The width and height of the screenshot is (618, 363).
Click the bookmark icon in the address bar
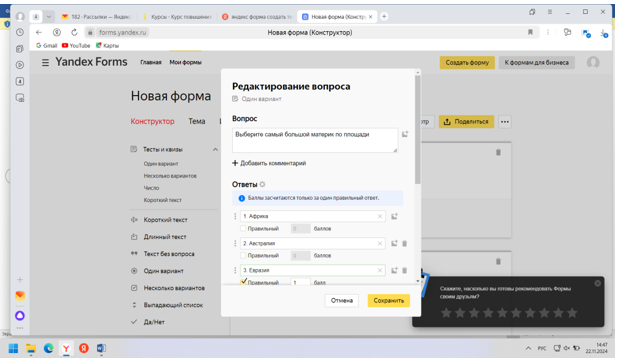[x=530, y=32]
